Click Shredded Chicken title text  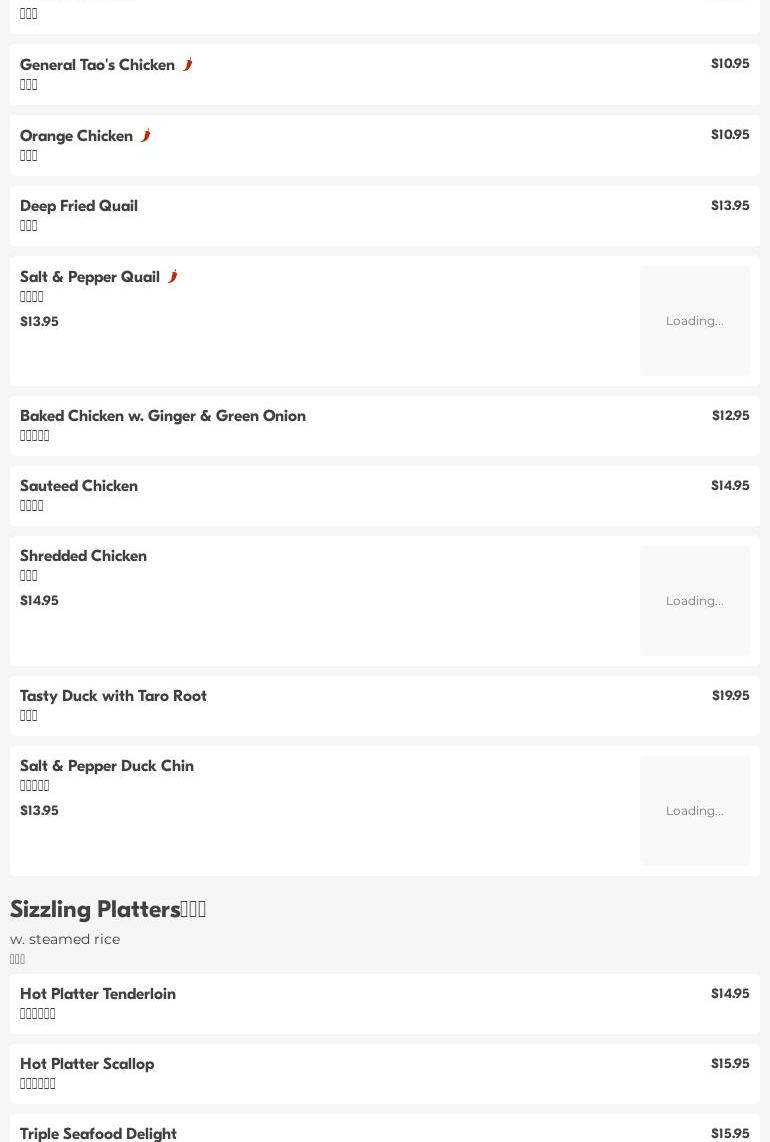(x=83, y=556)
